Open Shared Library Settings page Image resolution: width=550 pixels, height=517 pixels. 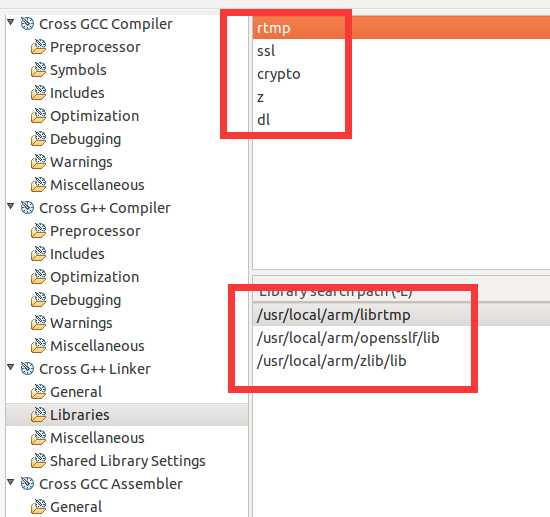coord(128,461)
